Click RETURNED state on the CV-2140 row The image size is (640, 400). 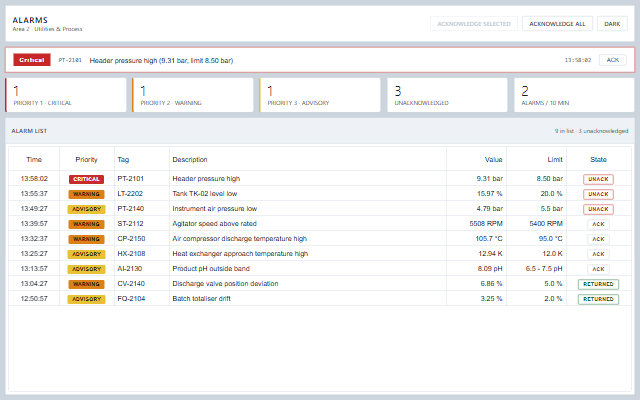(598, 284)
